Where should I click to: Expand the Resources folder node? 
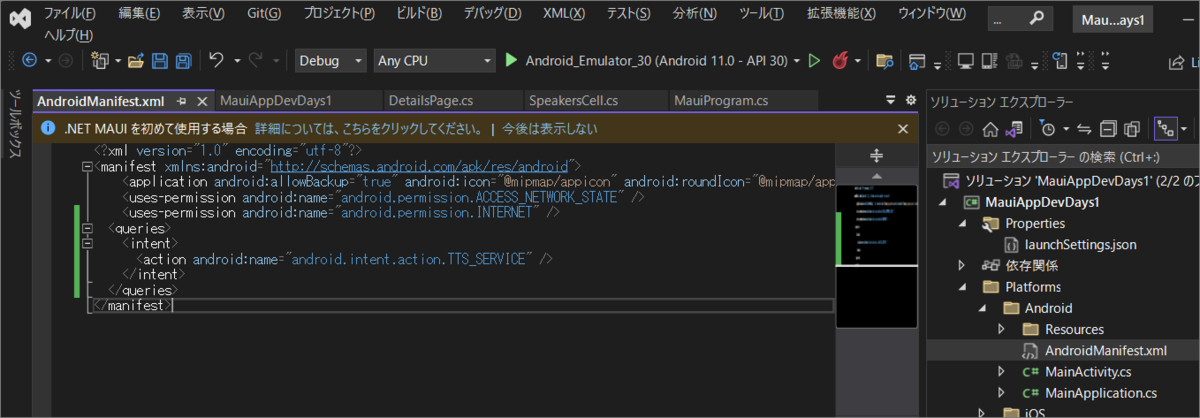point(1001,329)
